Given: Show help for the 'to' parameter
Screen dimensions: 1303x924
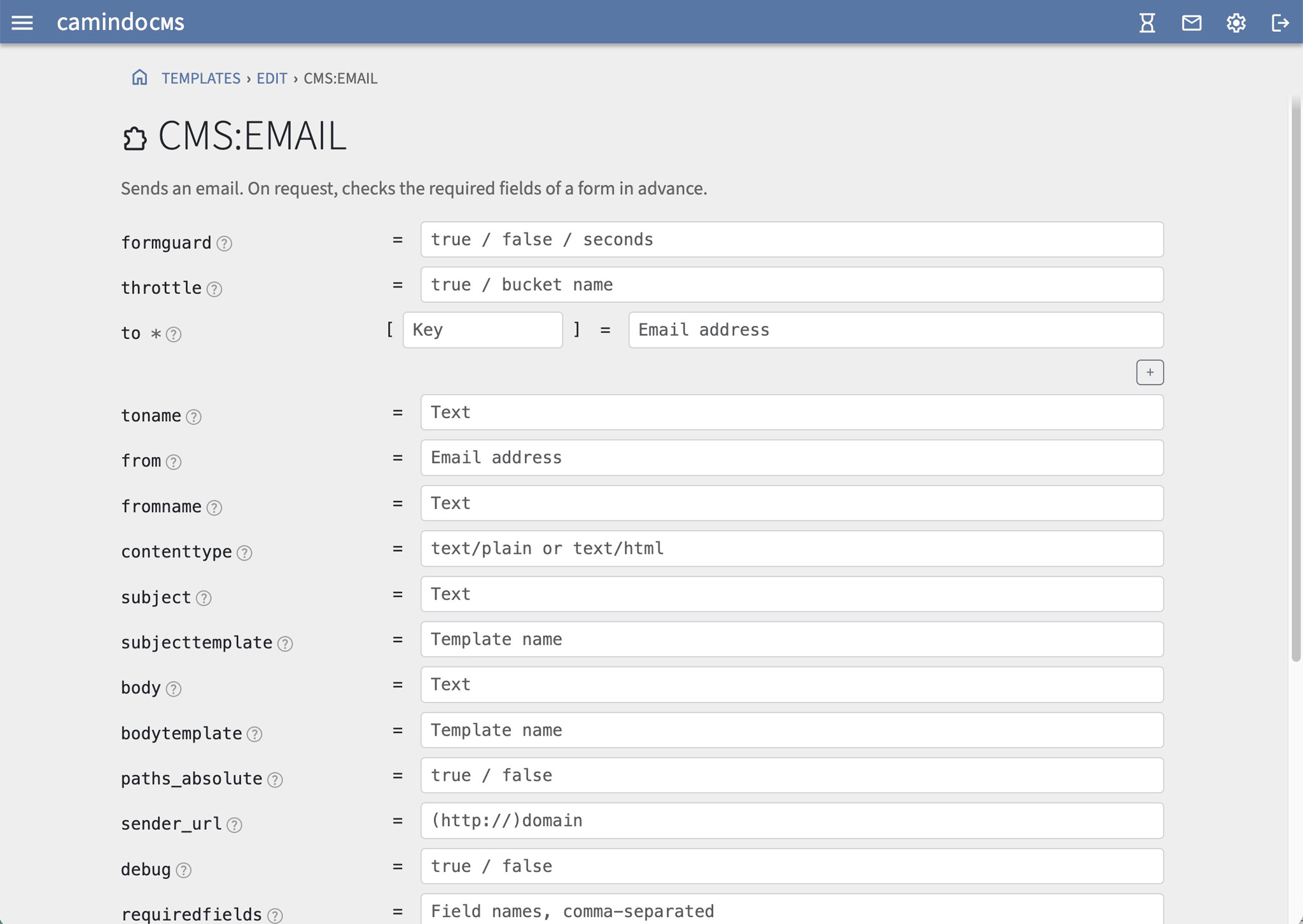Looking at the screenshot, I should (174, 334).
